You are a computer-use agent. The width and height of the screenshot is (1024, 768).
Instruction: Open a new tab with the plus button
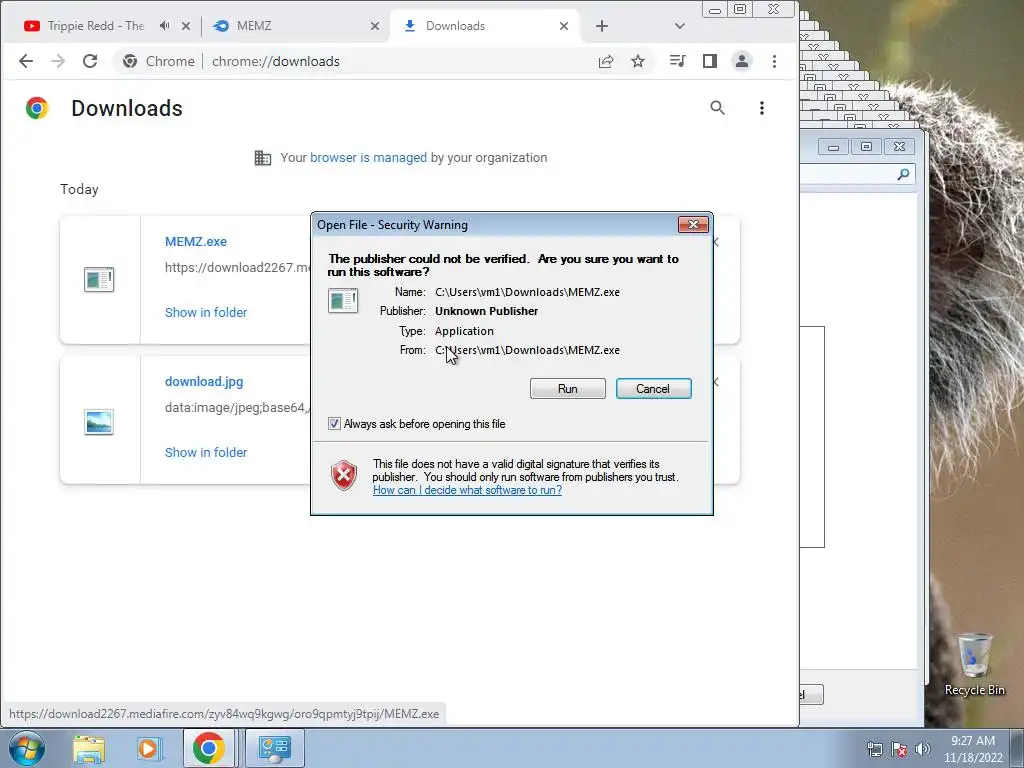pyautogui.click(x=602, y=26)
